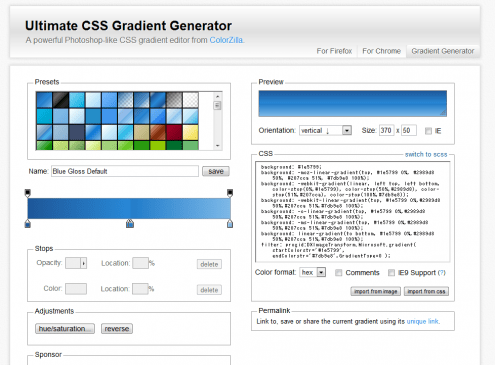This screenshot has width=495, height=365.
Task: Select the dark blue color stop at gradient start
Action: tap(28, 224)
